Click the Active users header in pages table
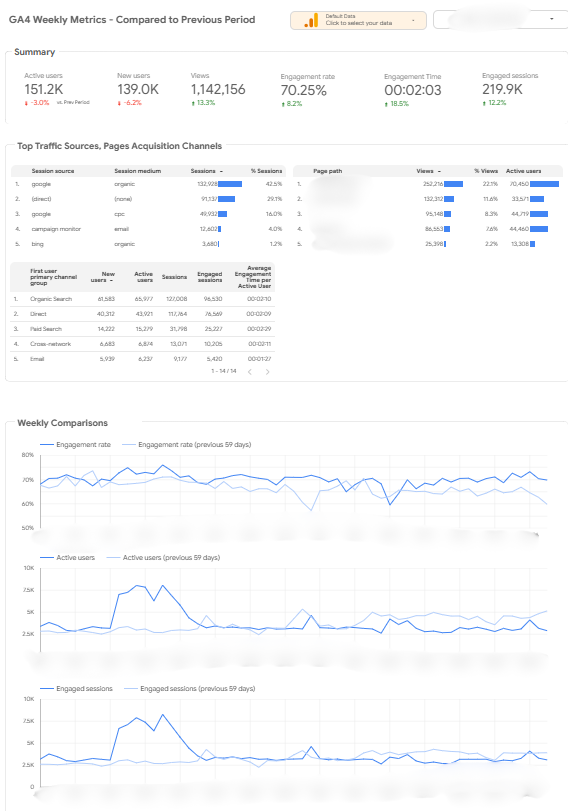Image resolution: width=568 pixels, height=811 pixels. pyautogui.click(x=524, y=171)
